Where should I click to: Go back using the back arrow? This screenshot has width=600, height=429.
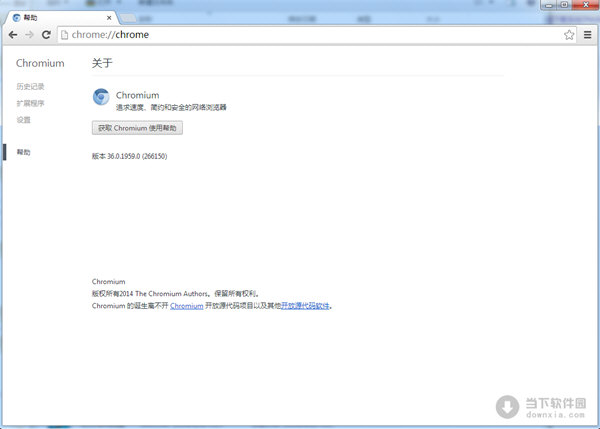tap(13, 35)
